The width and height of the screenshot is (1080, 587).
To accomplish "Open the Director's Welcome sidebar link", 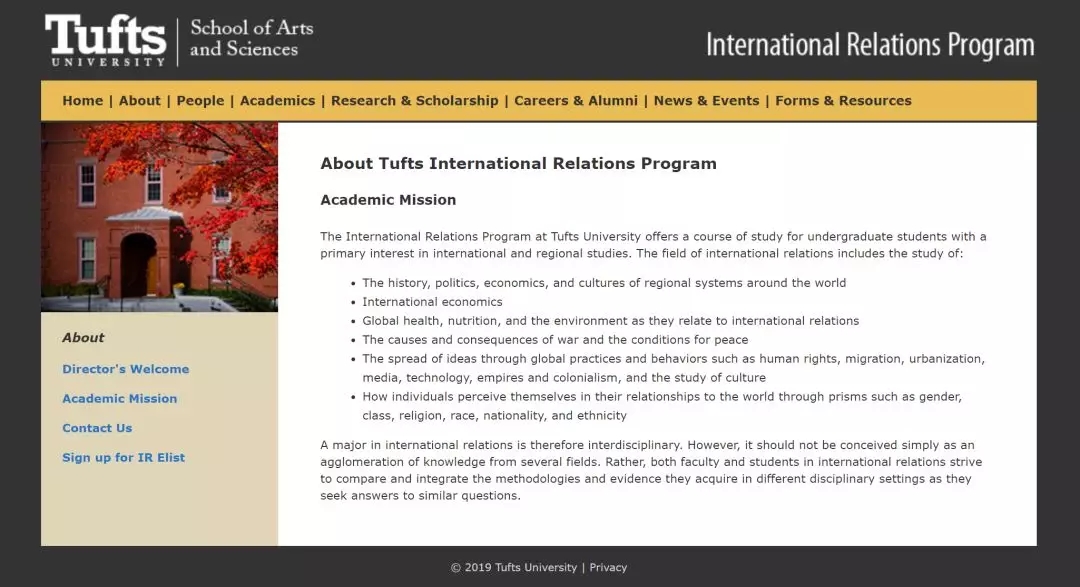I will [125, 369].
